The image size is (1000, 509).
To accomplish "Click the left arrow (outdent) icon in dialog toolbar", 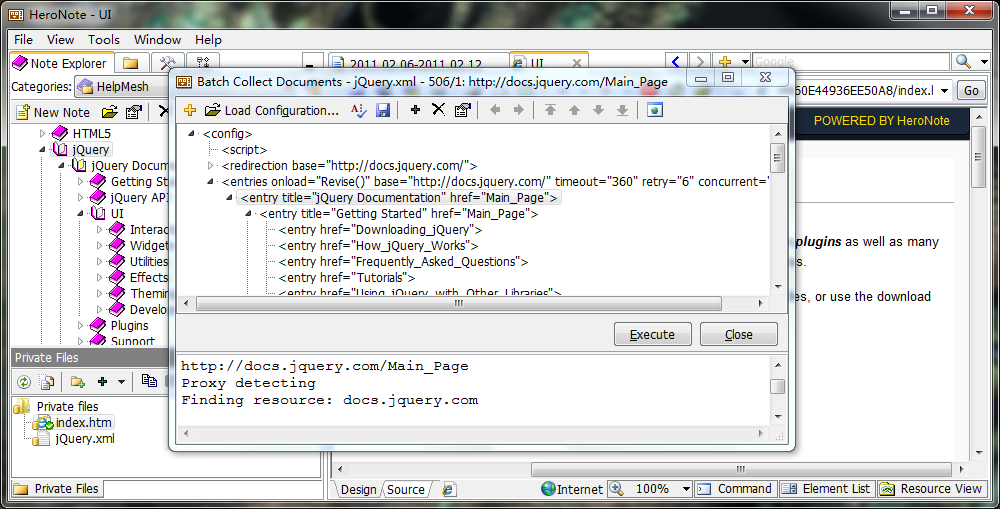I will pos(494,110).
